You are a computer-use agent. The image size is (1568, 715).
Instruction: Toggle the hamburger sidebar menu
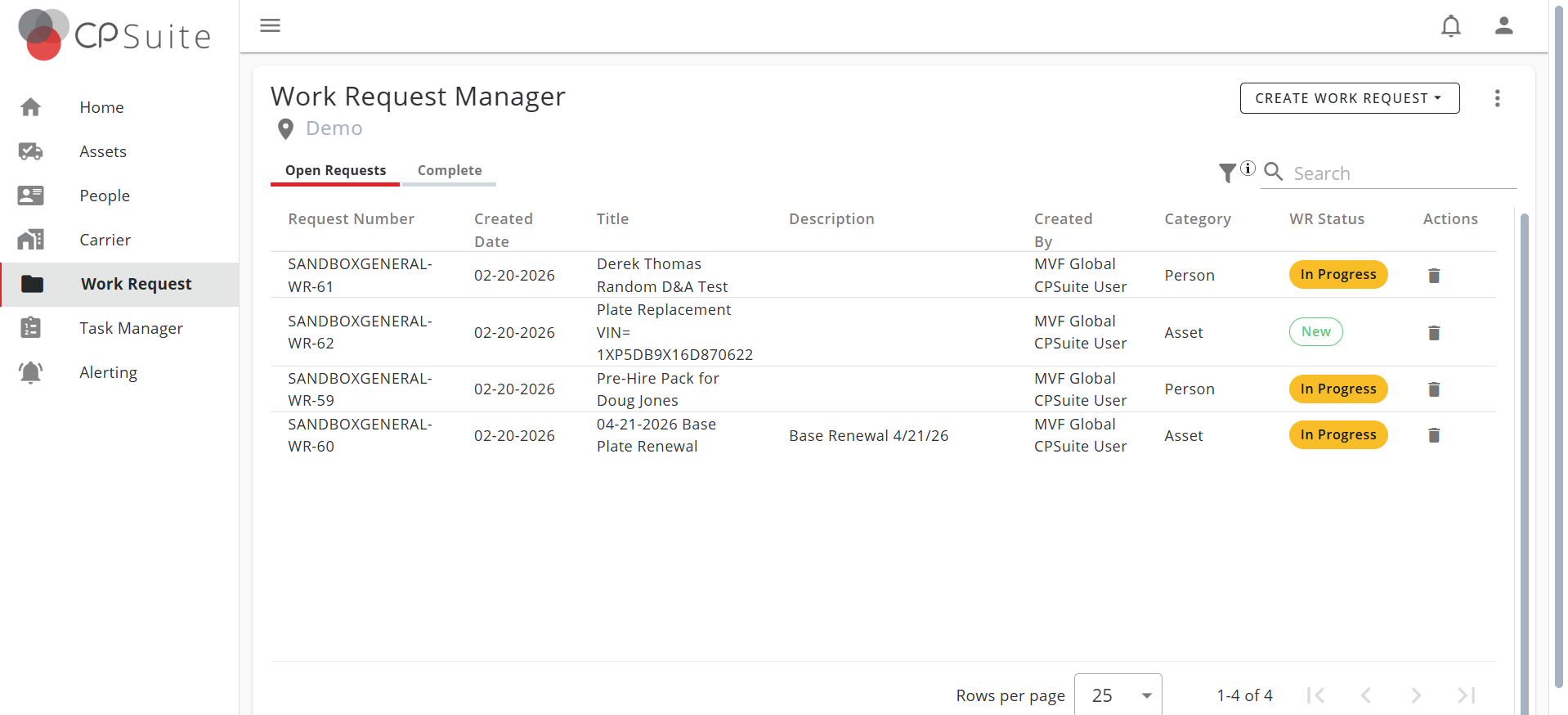click(270, 25)
